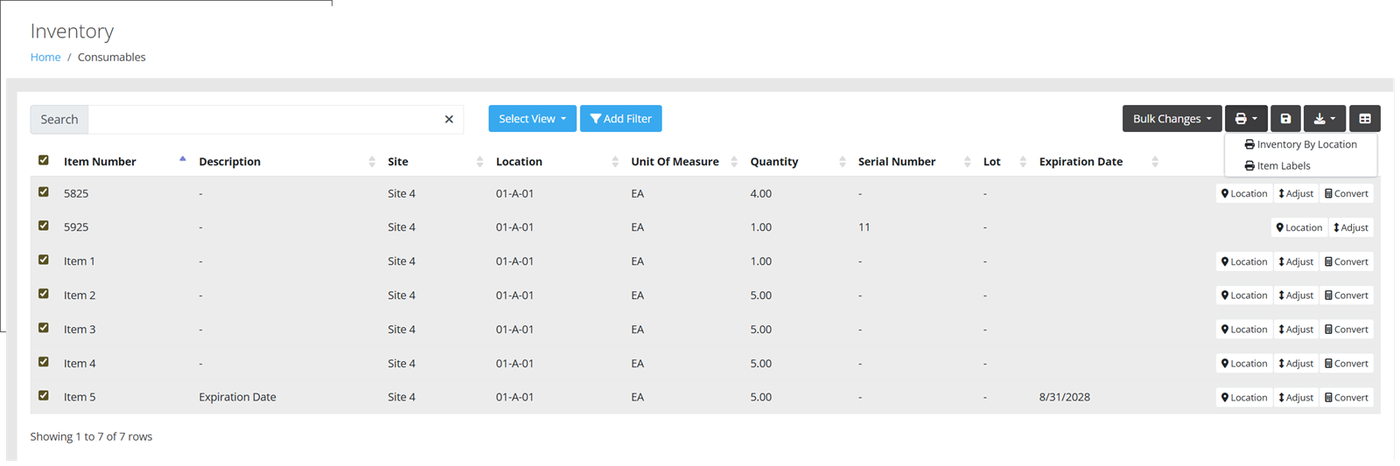This screenshot has height=466, width=1400.
Task: Click Convert button for Item 2
Action: click(1346, 296)
